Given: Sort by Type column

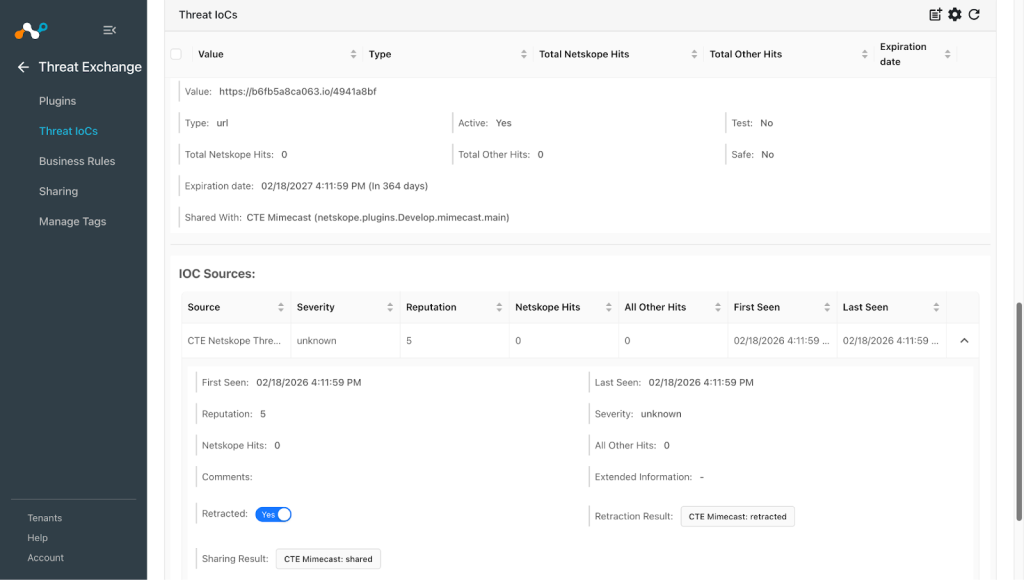Looking at the screenshot, I should pyautogui.click(x=524, y=54).
